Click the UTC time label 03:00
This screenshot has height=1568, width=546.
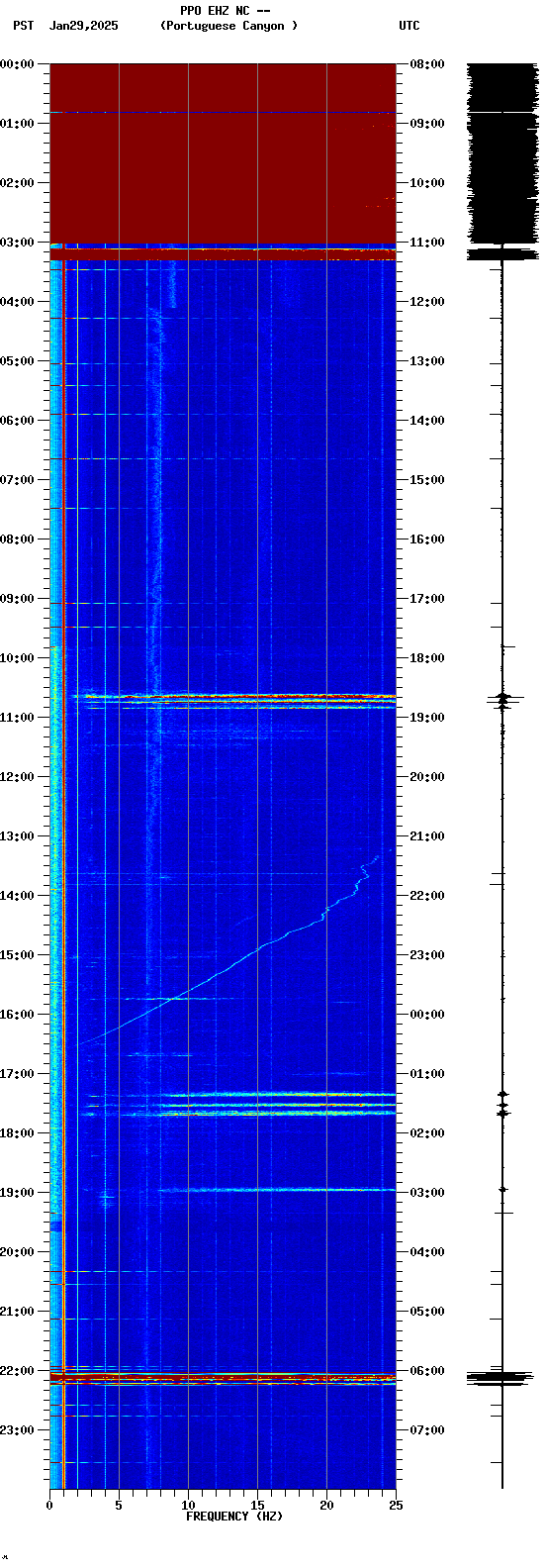coord(426,1192)
